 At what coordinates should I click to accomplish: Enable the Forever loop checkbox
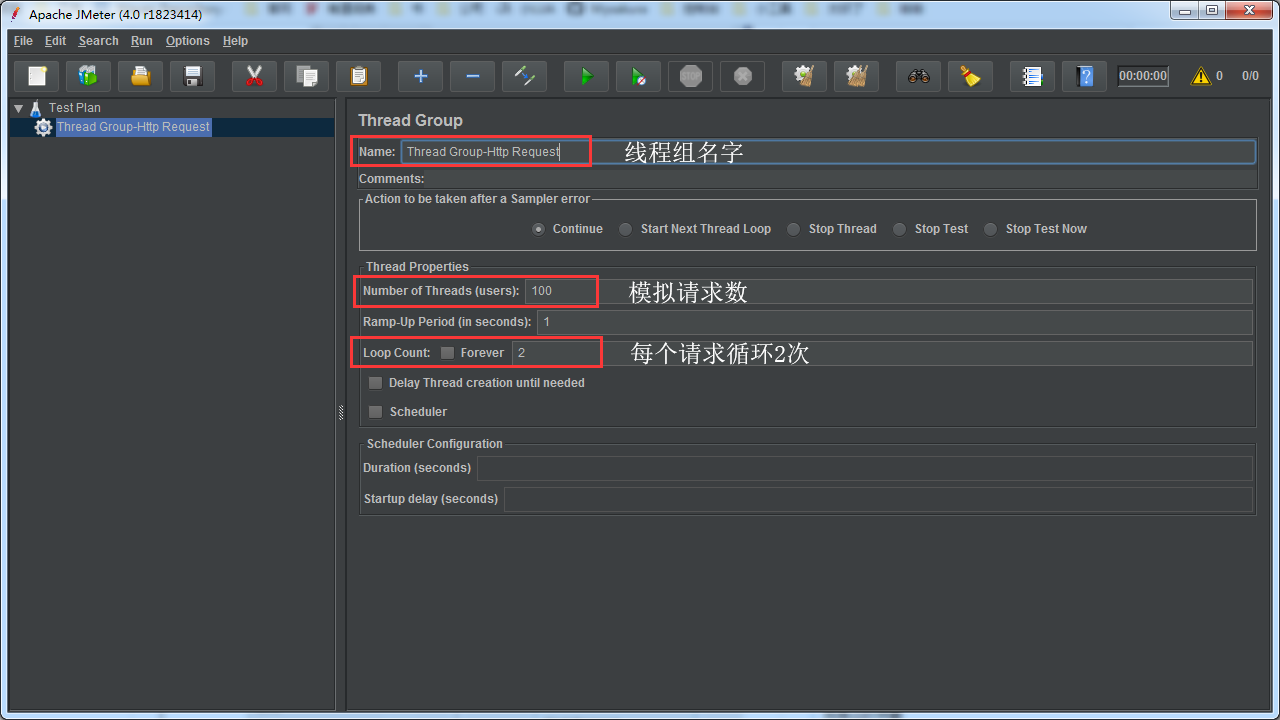pos(447,353)
